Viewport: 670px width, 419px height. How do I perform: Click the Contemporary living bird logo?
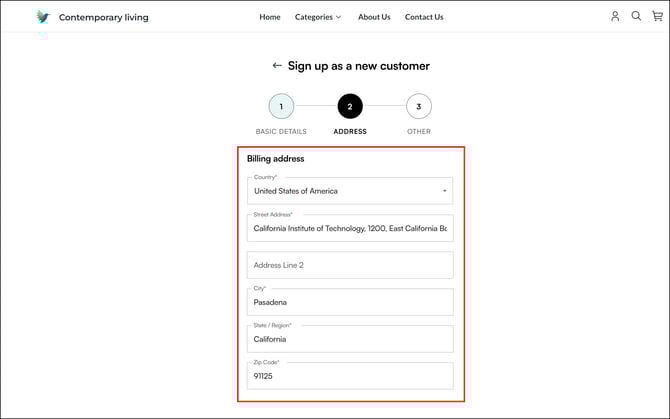[42, 17]
